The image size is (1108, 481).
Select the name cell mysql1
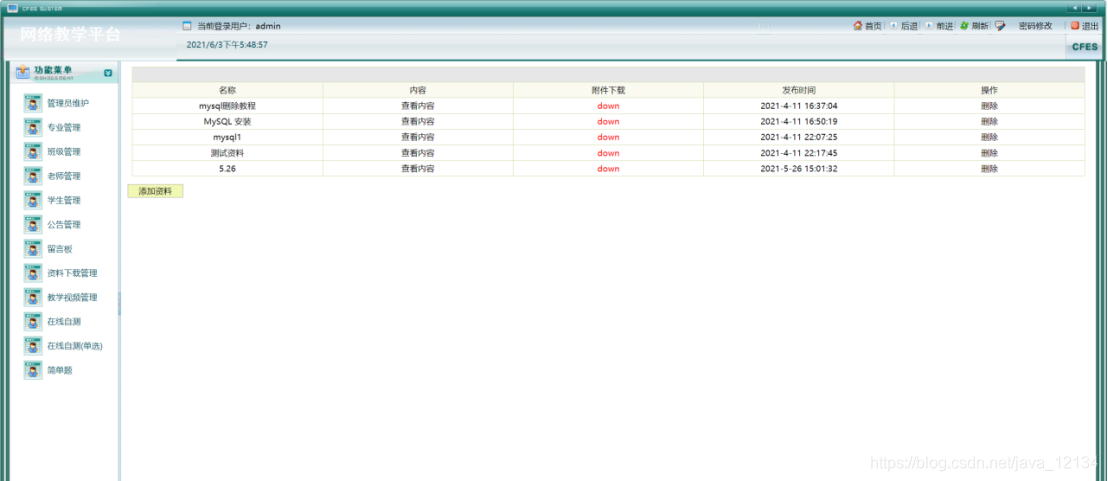point(227,137)
